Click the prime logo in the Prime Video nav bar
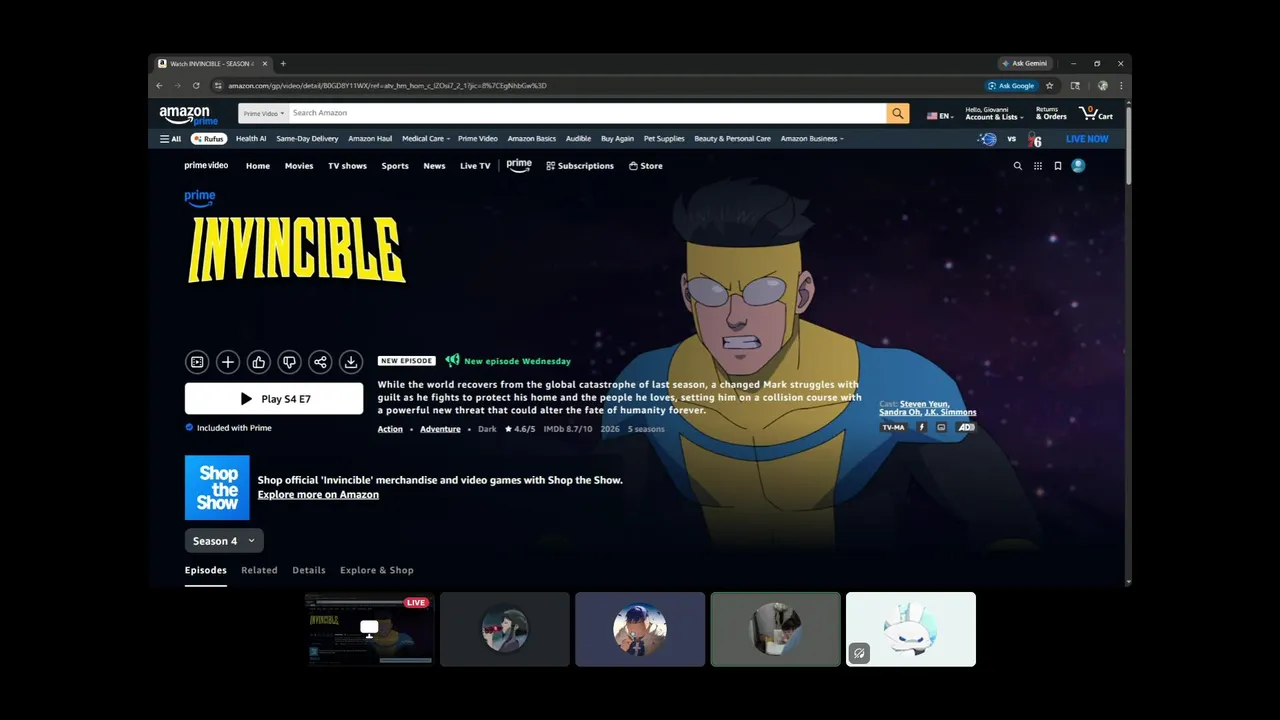Image resolution: width=1280 pixels, height=720 pixels. [x=519, y=166]
